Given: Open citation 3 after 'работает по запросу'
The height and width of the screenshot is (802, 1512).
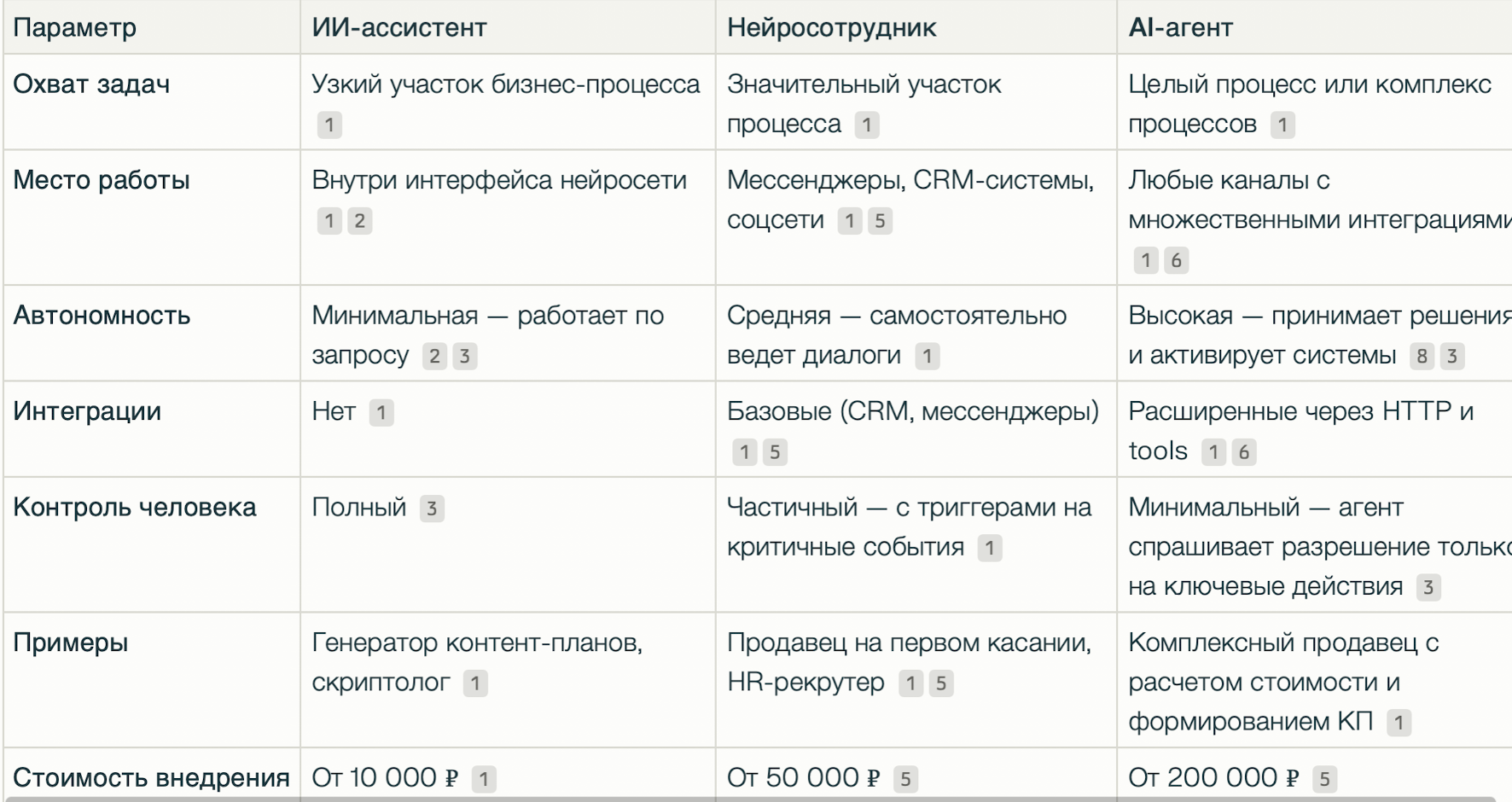Looking at the screenshot, I should tap(464, 356).
